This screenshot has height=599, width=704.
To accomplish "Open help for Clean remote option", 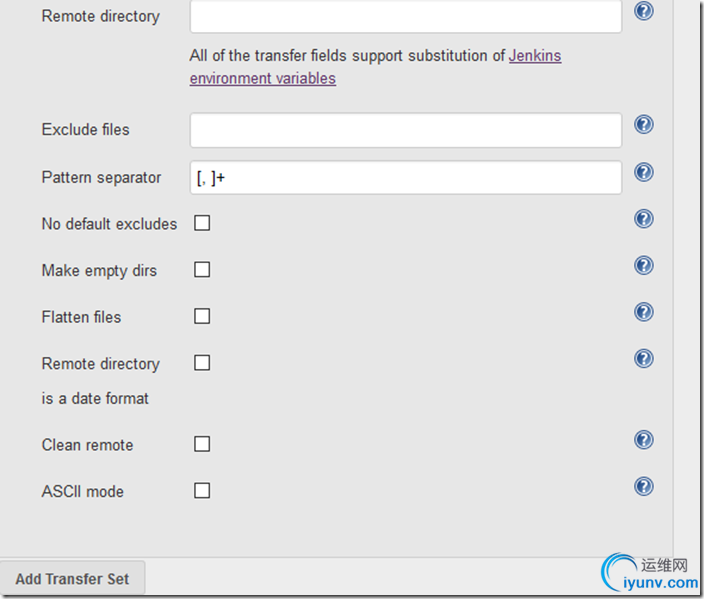I will point(644,440).
